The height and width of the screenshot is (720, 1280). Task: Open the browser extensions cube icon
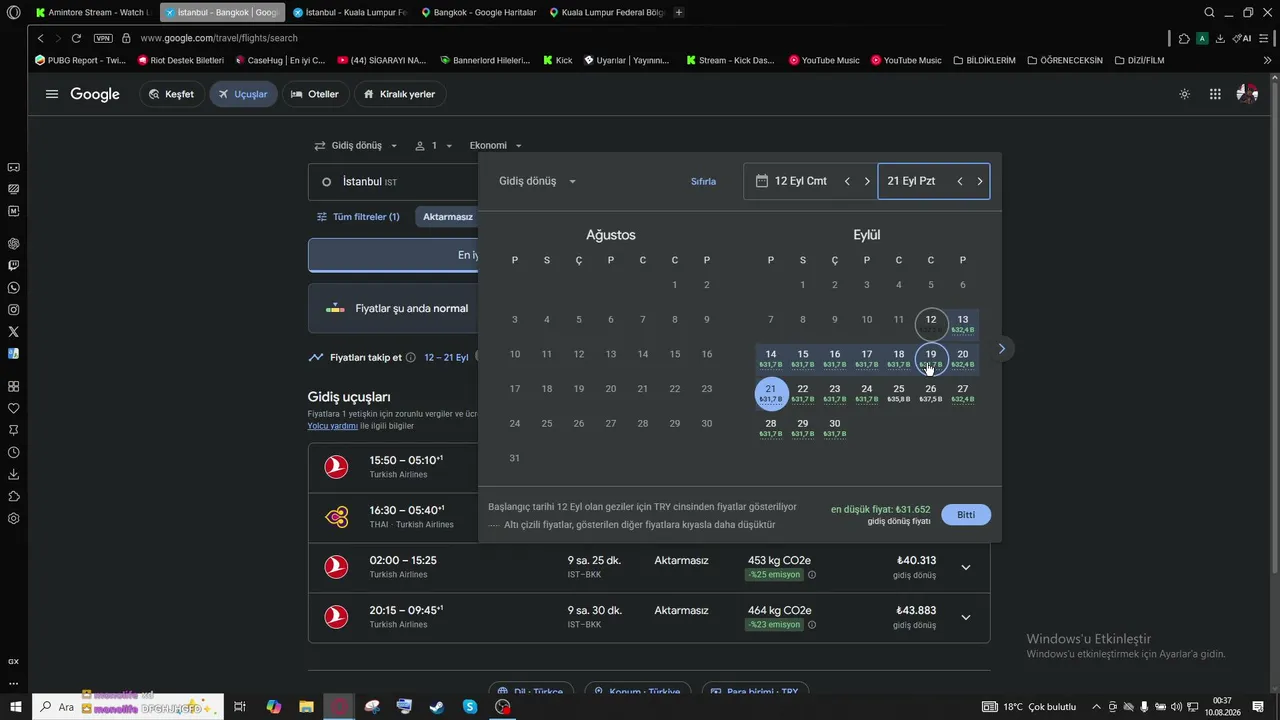1184,38
